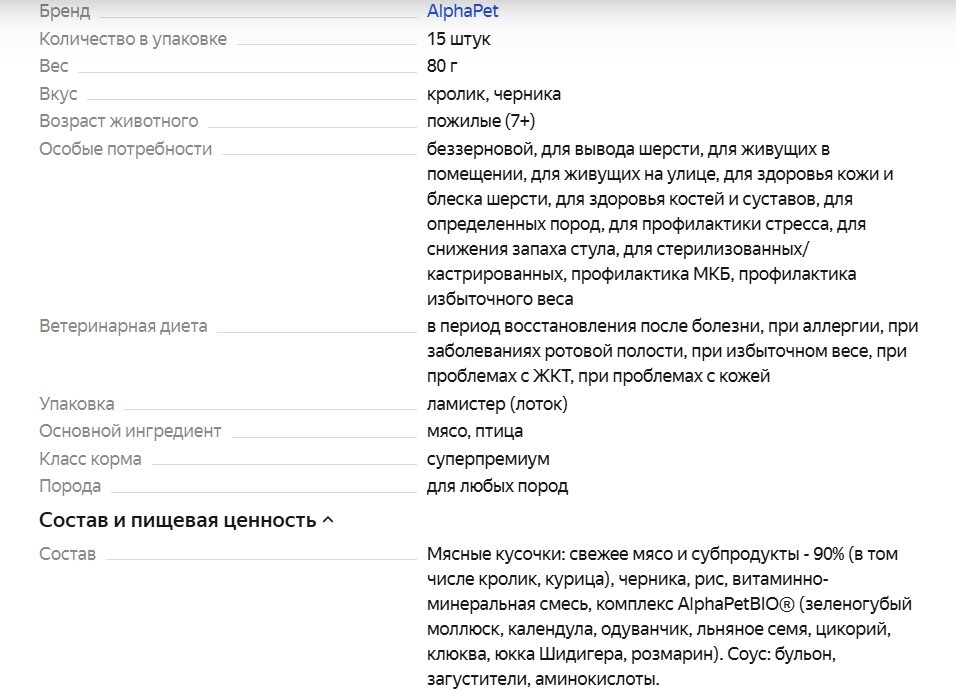Select the "кролик, черника" flavor value
Viewport: 956px width, 693px height.
[x=493, y=94]
